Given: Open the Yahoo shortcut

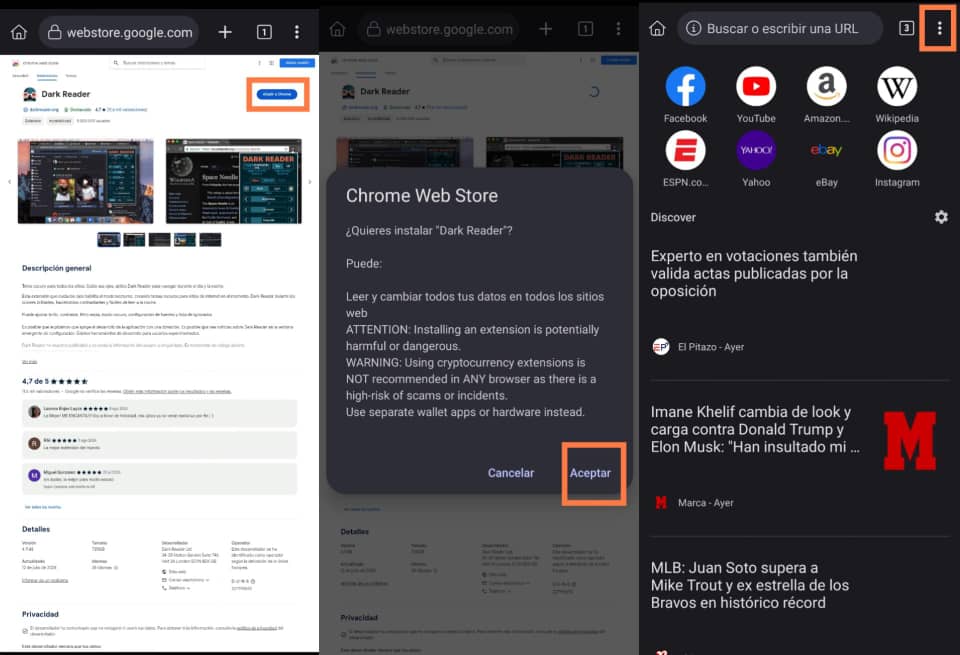Looking at the screenshot, I should [x=756, y=159].
